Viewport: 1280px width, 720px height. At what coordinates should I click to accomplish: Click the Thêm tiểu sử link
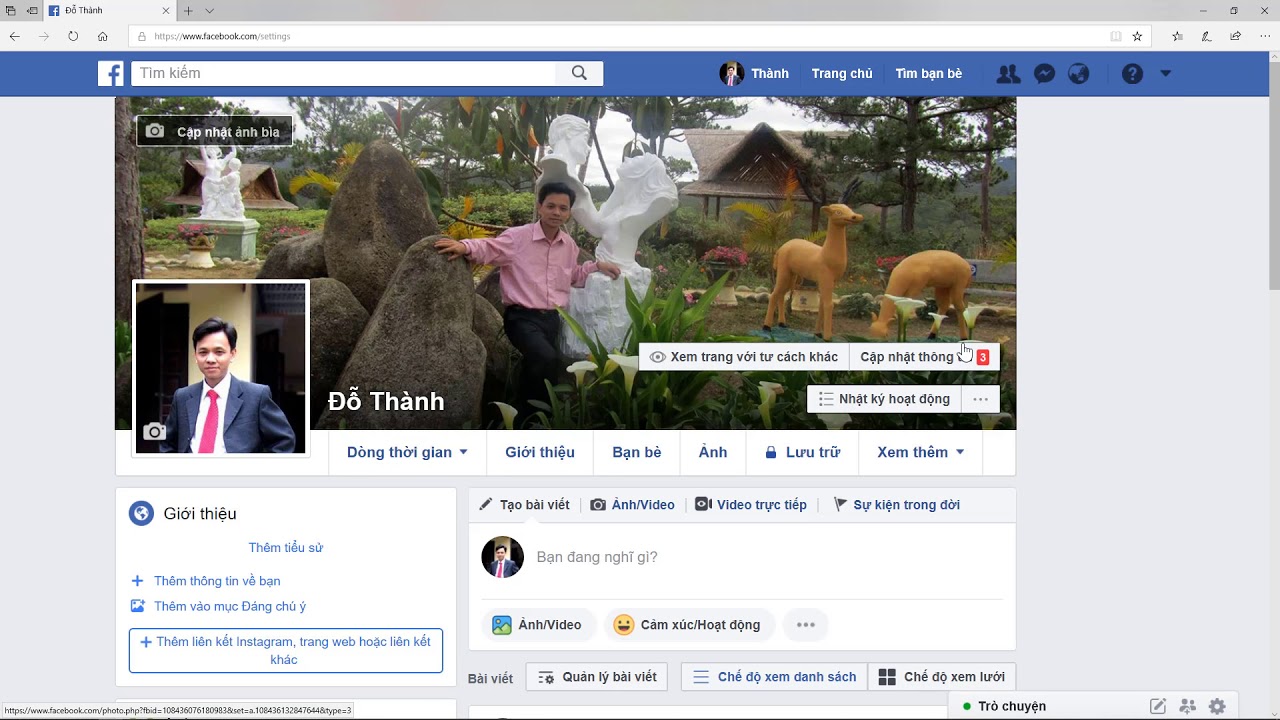pyautogui.click(x=286, y=548)
